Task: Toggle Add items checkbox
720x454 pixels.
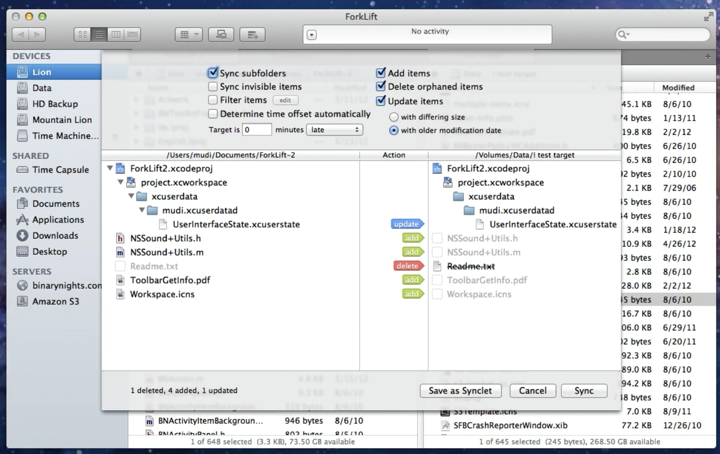Action: [381, 73]
